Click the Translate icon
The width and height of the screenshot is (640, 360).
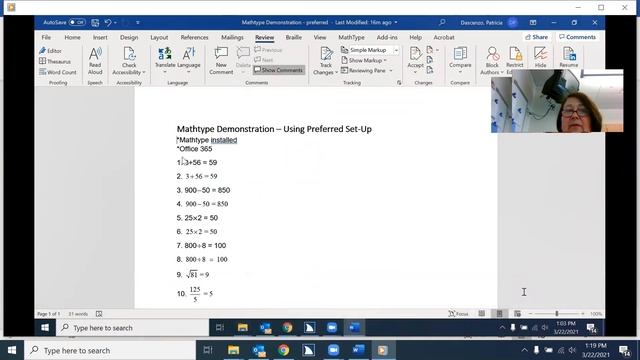point(165,53)
